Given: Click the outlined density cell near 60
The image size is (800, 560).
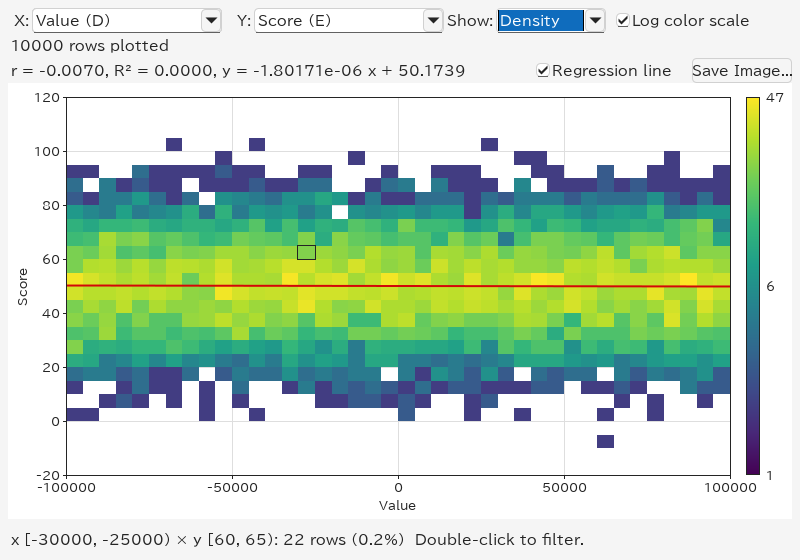Looking at the screenshot, I should point(307,252).
